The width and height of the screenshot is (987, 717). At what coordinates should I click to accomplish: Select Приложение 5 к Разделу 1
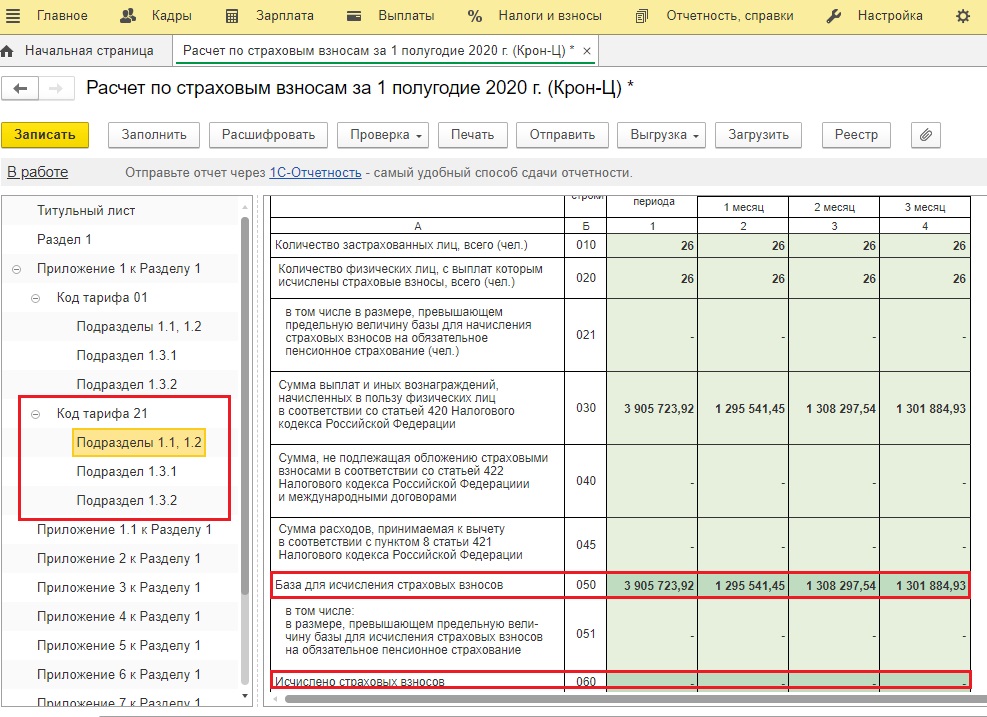[119, 645]
